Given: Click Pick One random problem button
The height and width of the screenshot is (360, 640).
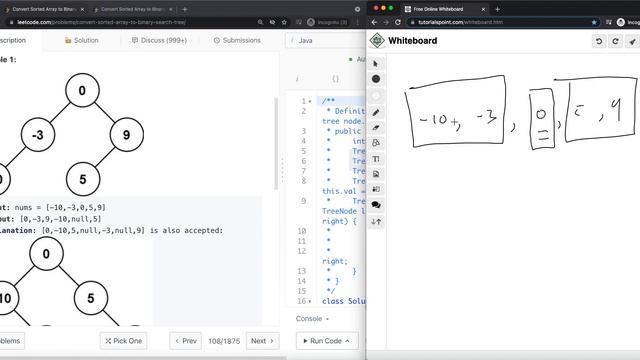Looking at the screenshot, I should tap(123, 341).
